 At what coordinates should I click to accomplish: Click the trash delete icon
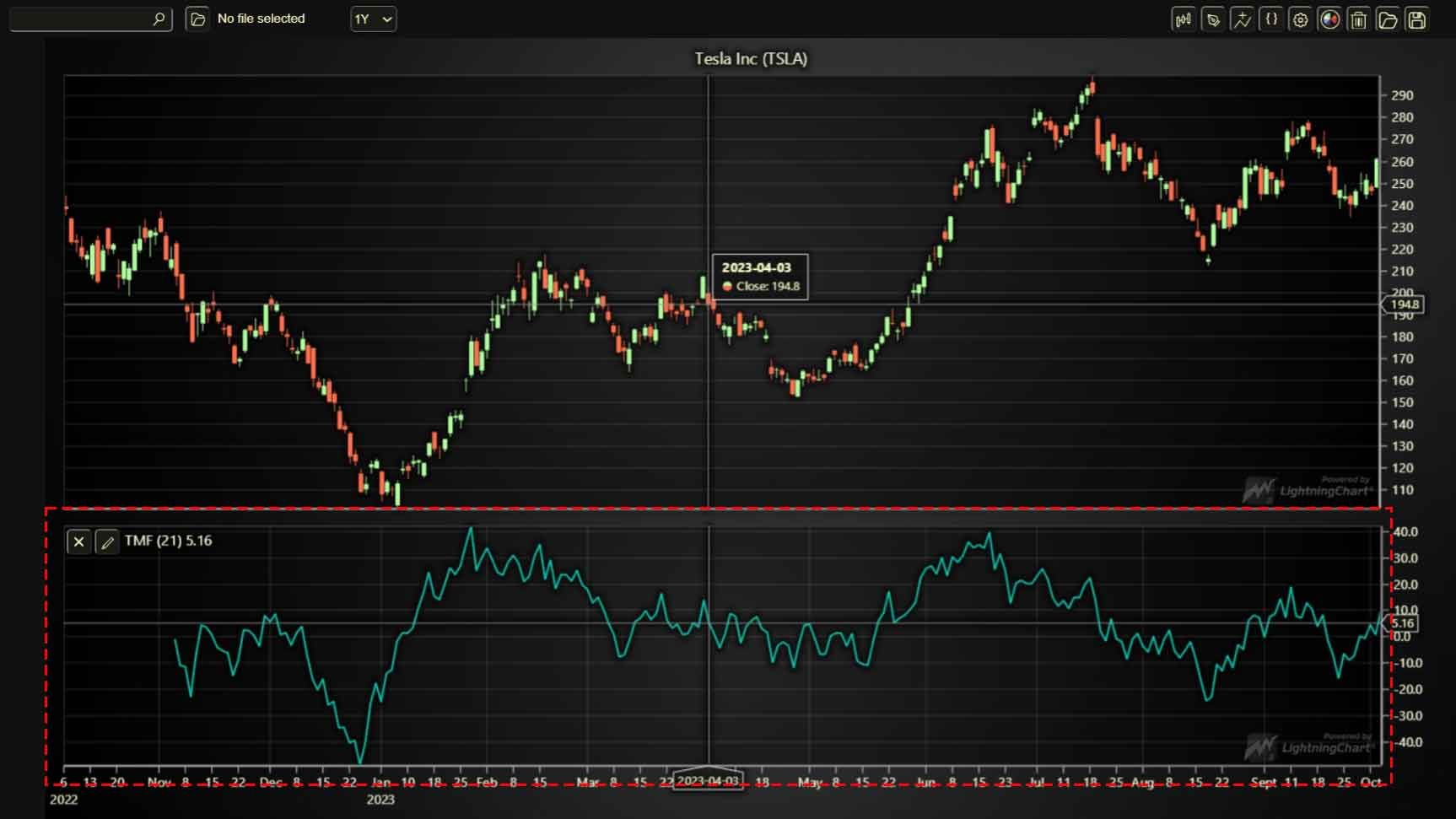pyautogui.click(x=1358, y=19)
